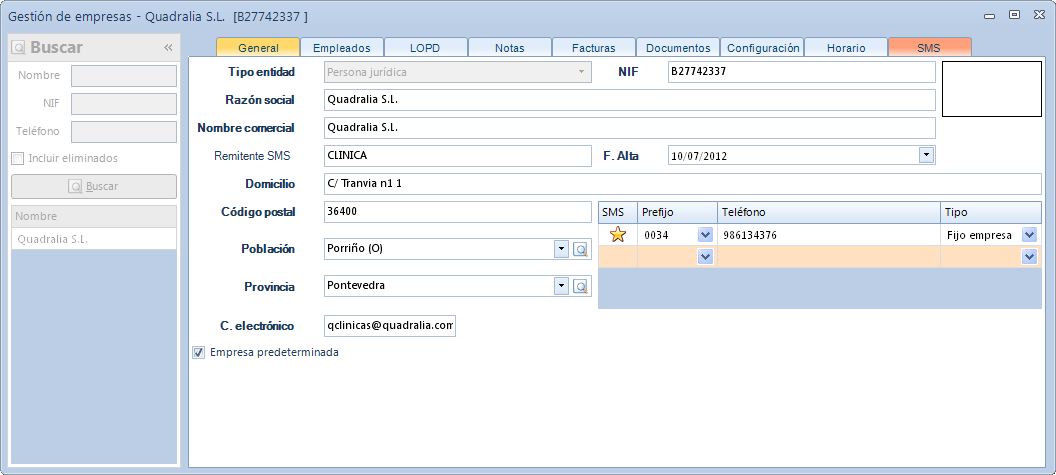Click the Nombre search field
Image resolution: width=1056 pixels, height=475 pixels.
point(124,75)
